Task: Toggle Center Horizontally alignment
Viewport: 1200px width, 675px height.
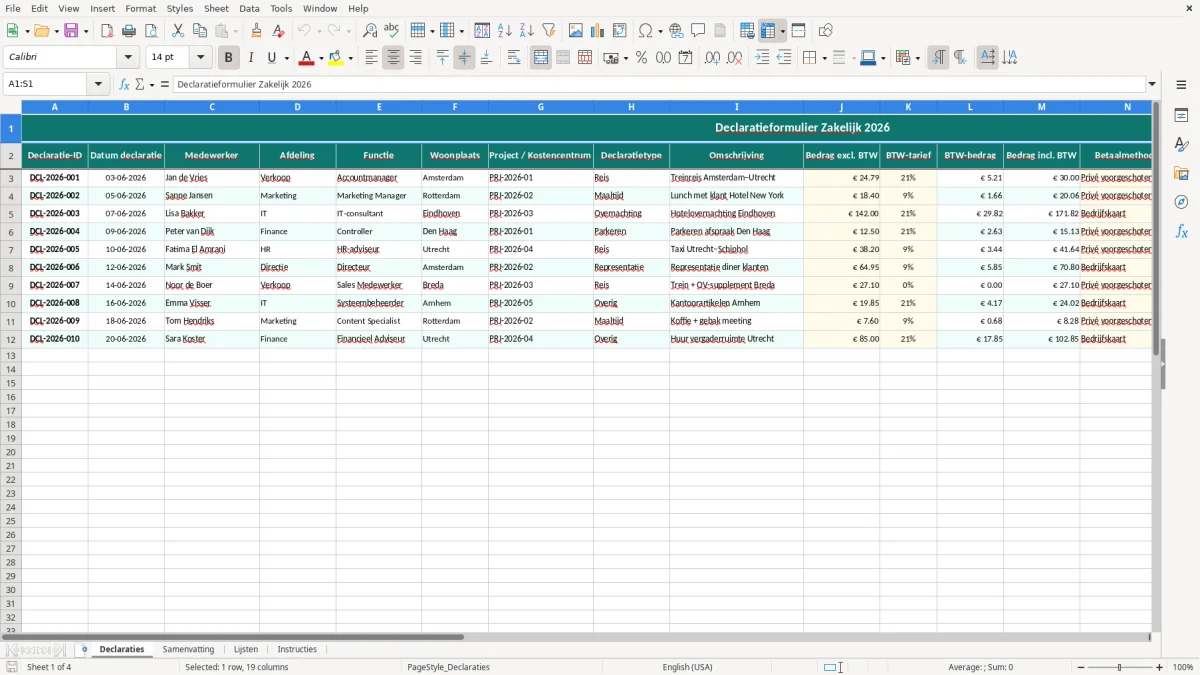Action: [394, 58]
